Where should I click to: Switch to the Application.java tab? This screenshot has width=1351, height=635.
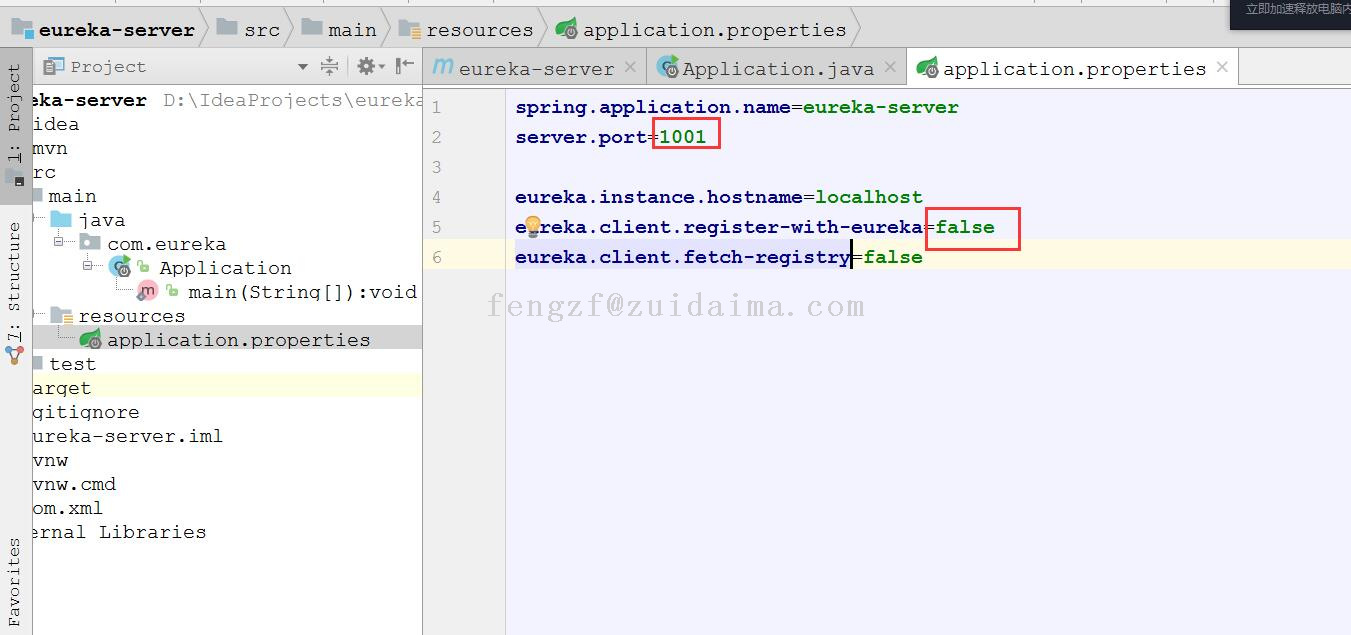click(777, 69)
